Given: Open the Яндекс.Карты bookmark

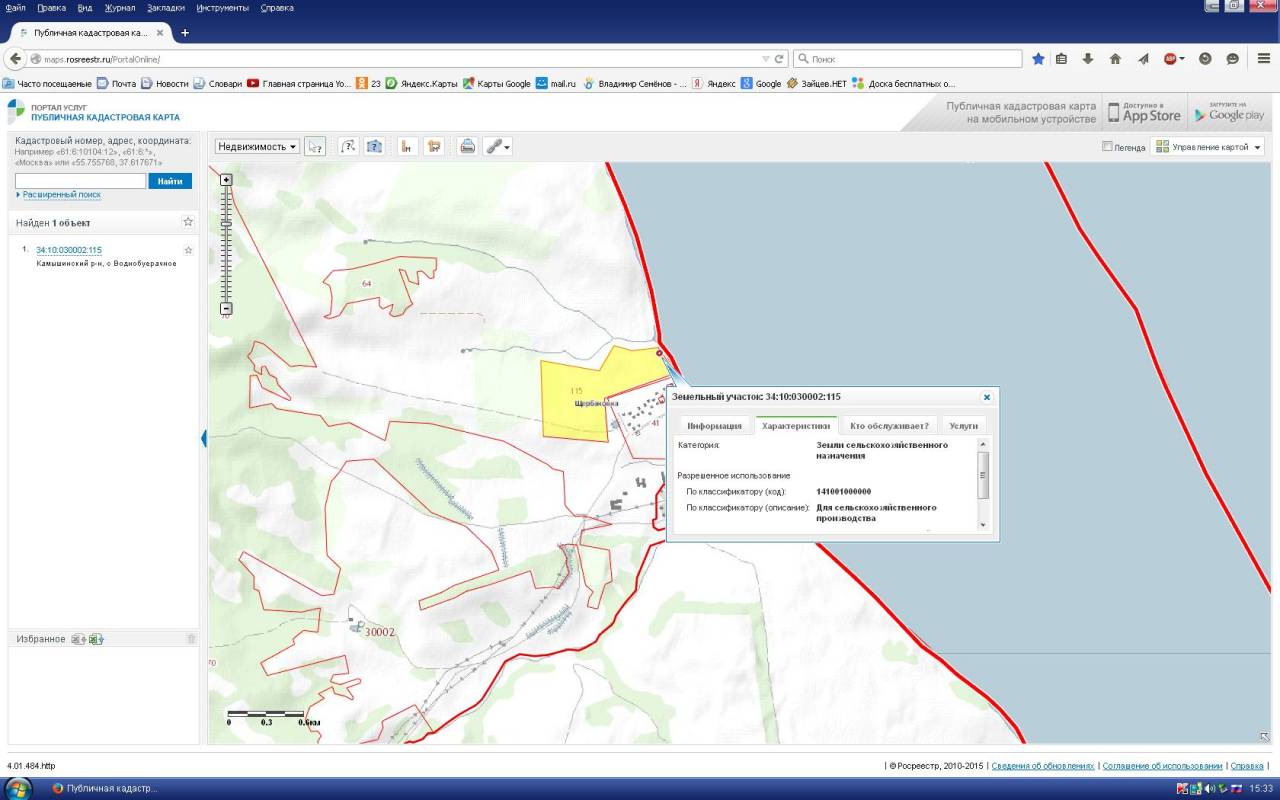Looking at the screenshot, I should pyautogui.click(x=421, y=84).
